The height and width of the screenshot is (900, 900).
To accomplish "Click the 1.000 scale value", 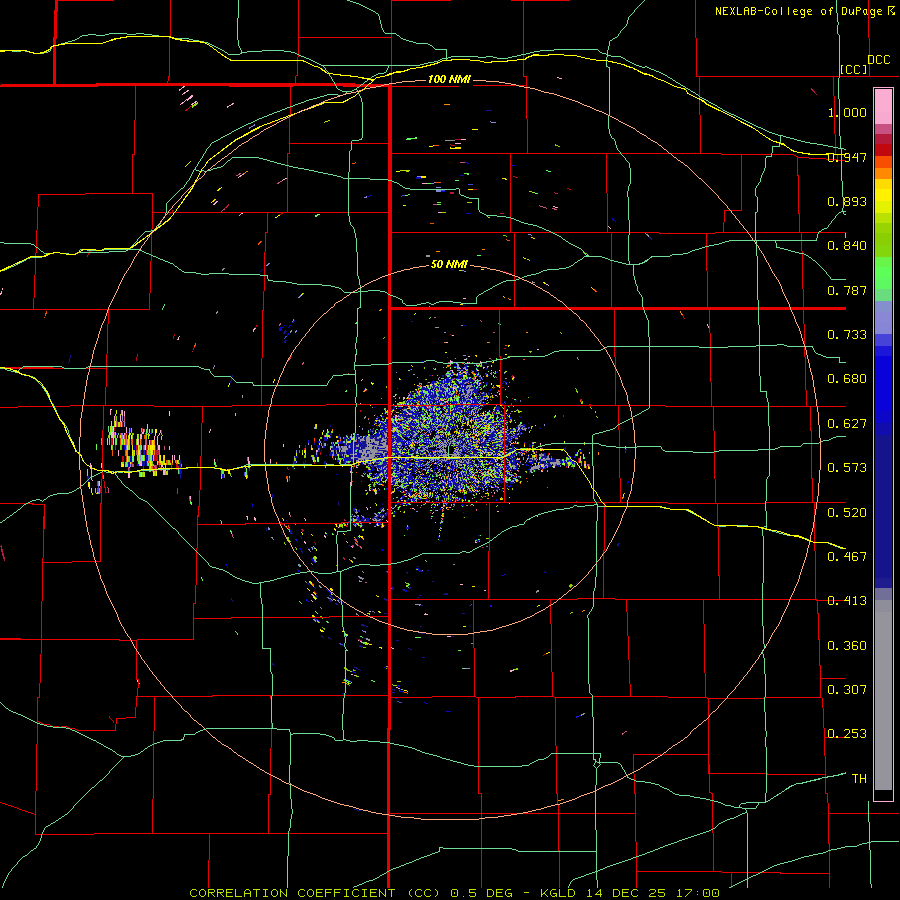I will click(x=847, y=112).
